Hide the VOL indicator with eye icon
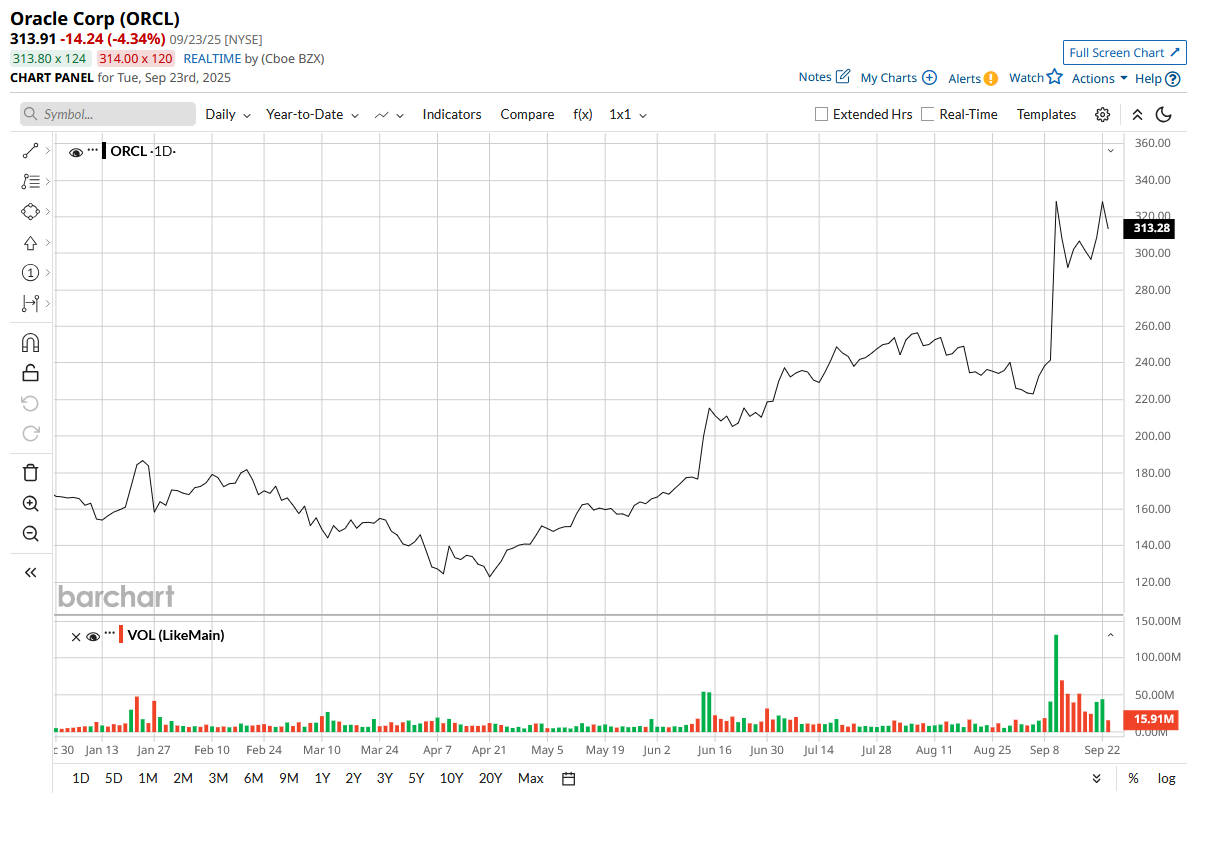Viewport: 1230px width, 841px height. [x=93, y=636]
